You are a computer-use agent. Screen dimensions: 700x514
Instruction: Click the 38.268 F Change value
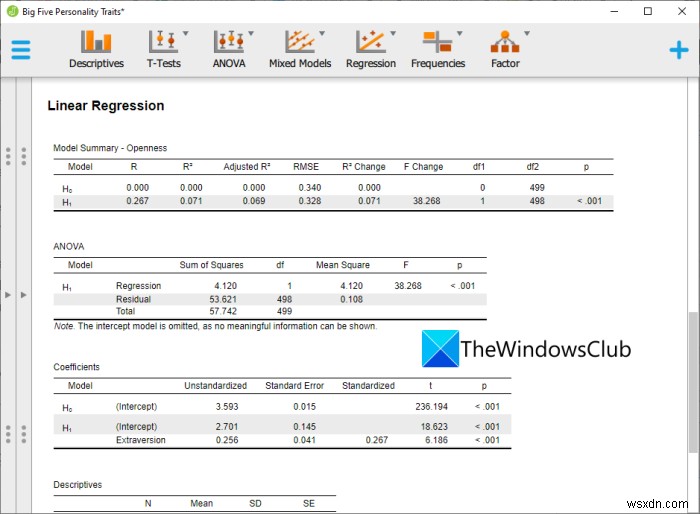(x=426, y=201)
